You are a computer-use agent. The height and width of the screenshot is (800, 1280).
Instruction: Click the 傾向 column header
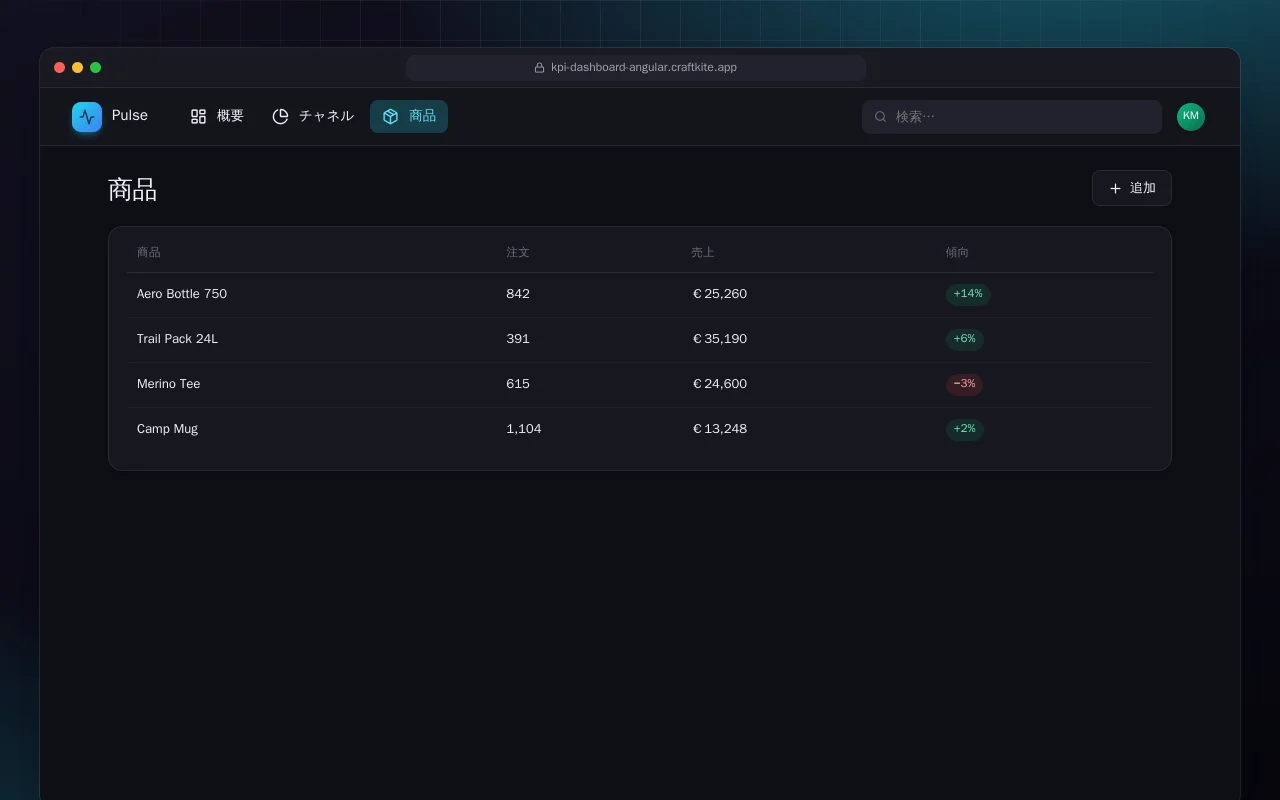(x=957, y=252)
